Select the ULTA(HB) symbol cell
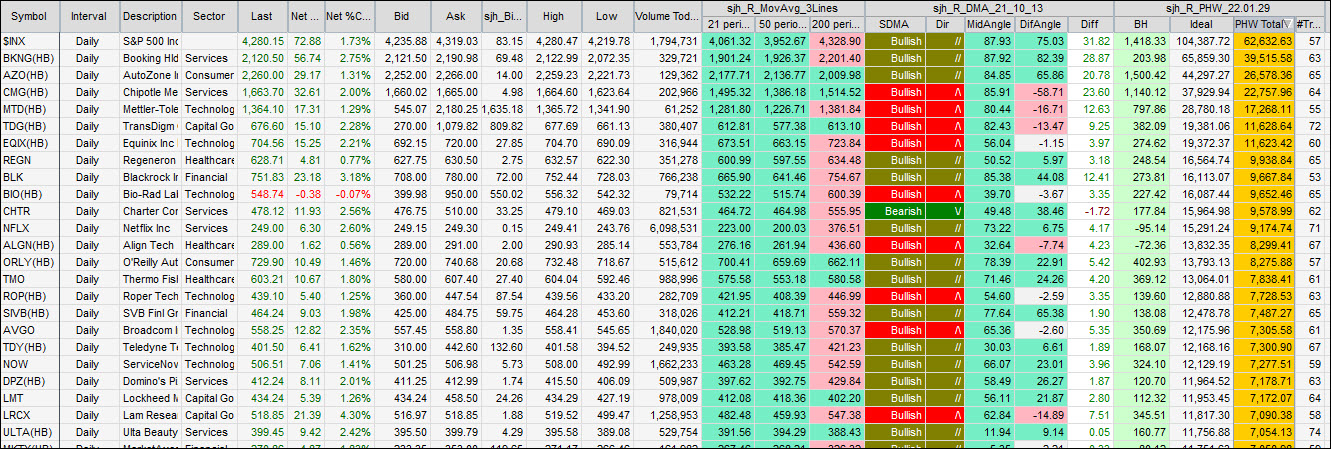The image size is (1331, 449). point(30,432)
